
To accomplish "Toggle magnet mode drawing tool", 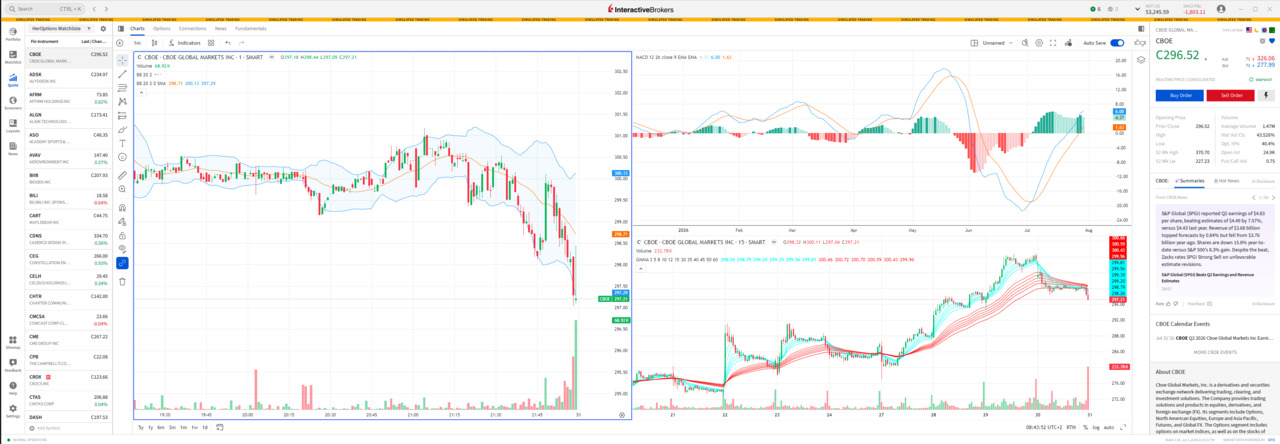I will pos(122,207).
